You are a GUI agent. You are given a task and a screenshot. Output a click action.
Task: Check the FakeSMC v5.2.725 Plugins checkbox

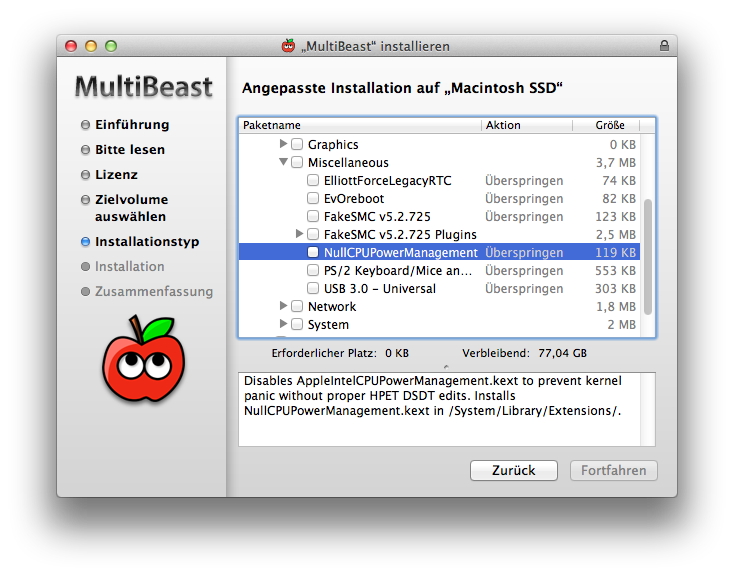pos(313,234)
